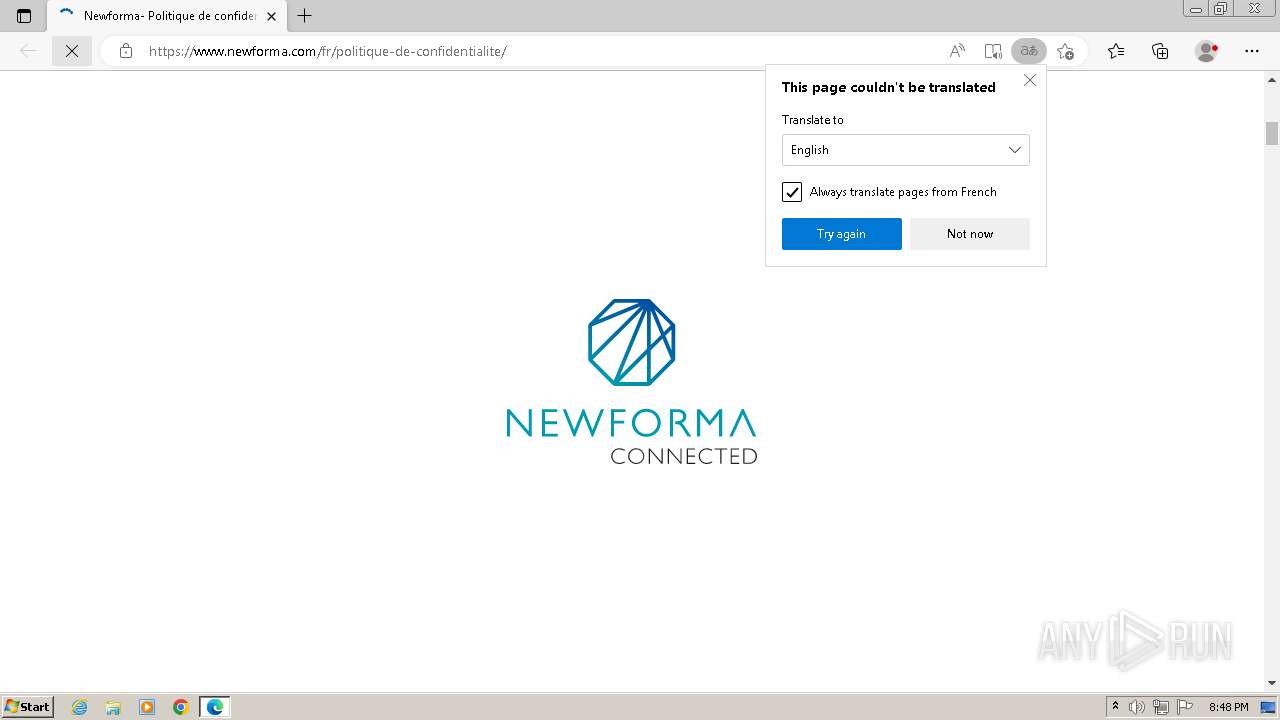Image resolution: width=1280 pixels, height=720 pixels.
Task: Open the profile account icon
Action: 1207,51
